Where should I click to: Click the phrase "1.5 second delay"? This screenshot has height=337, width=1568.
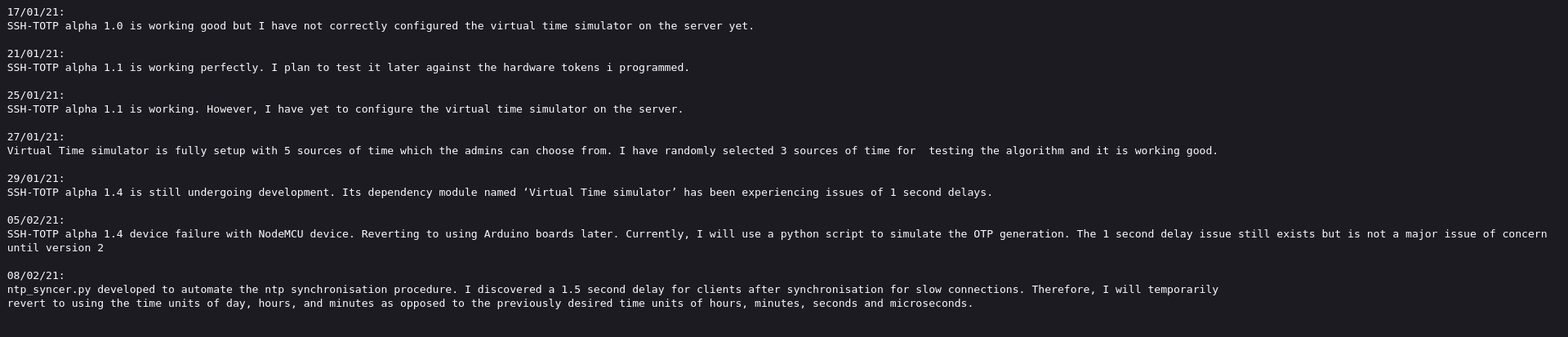pyautogui.click(x=613, y=290)
